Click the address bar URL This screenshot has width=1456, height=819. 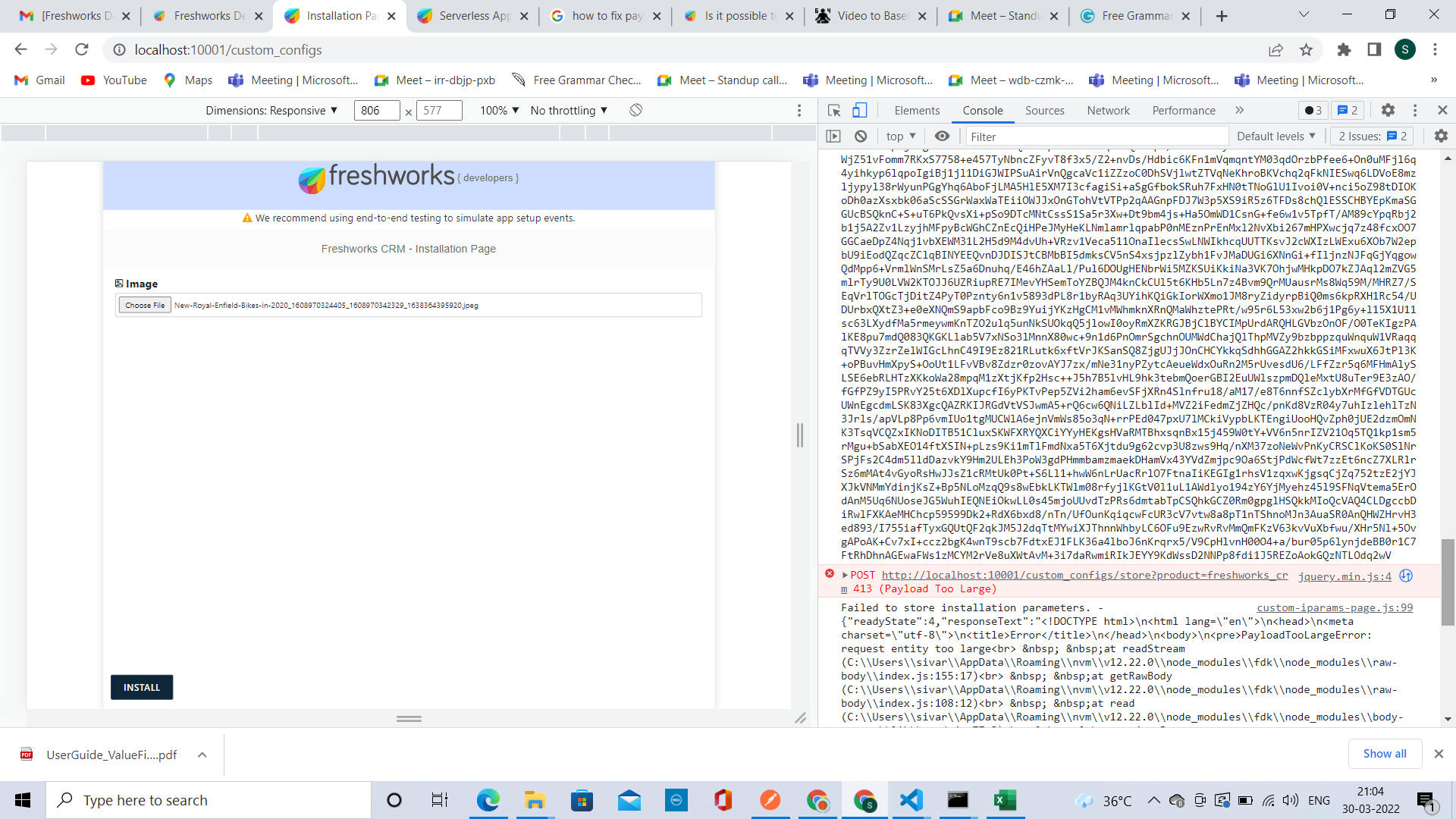[228, 50]
